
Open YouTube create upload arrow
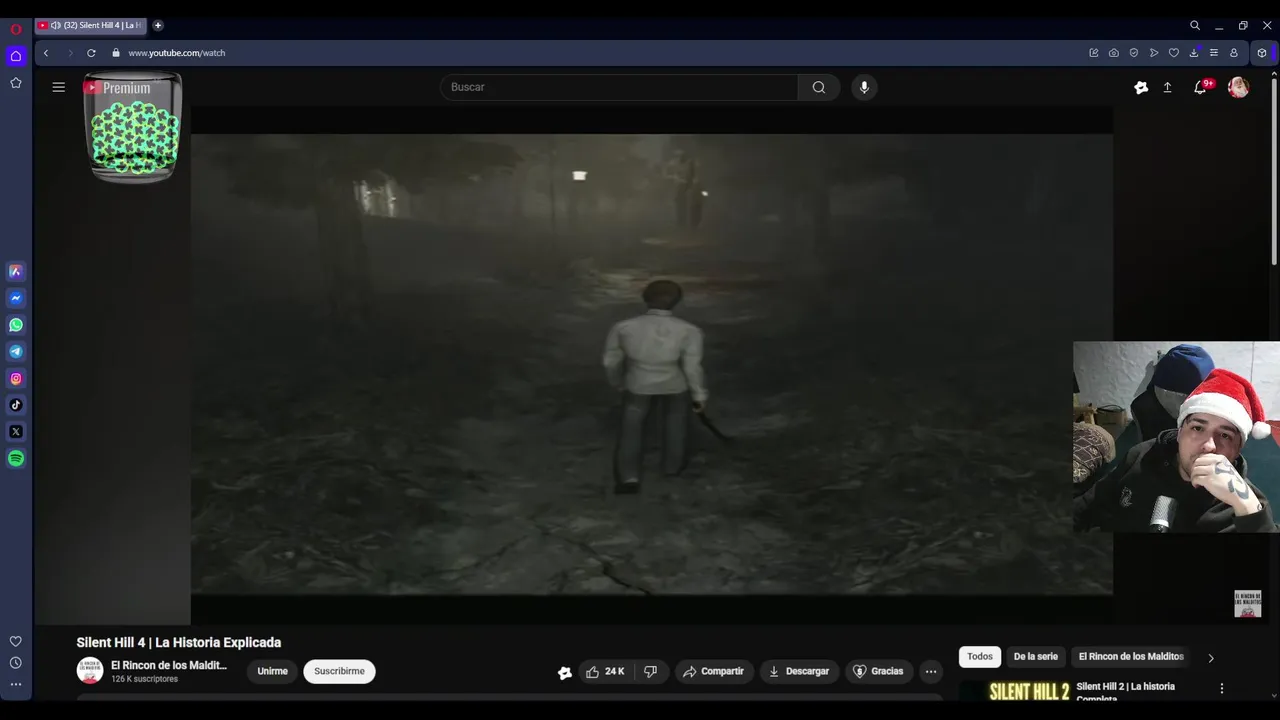pyautogui.click(x=1167, y=88)
